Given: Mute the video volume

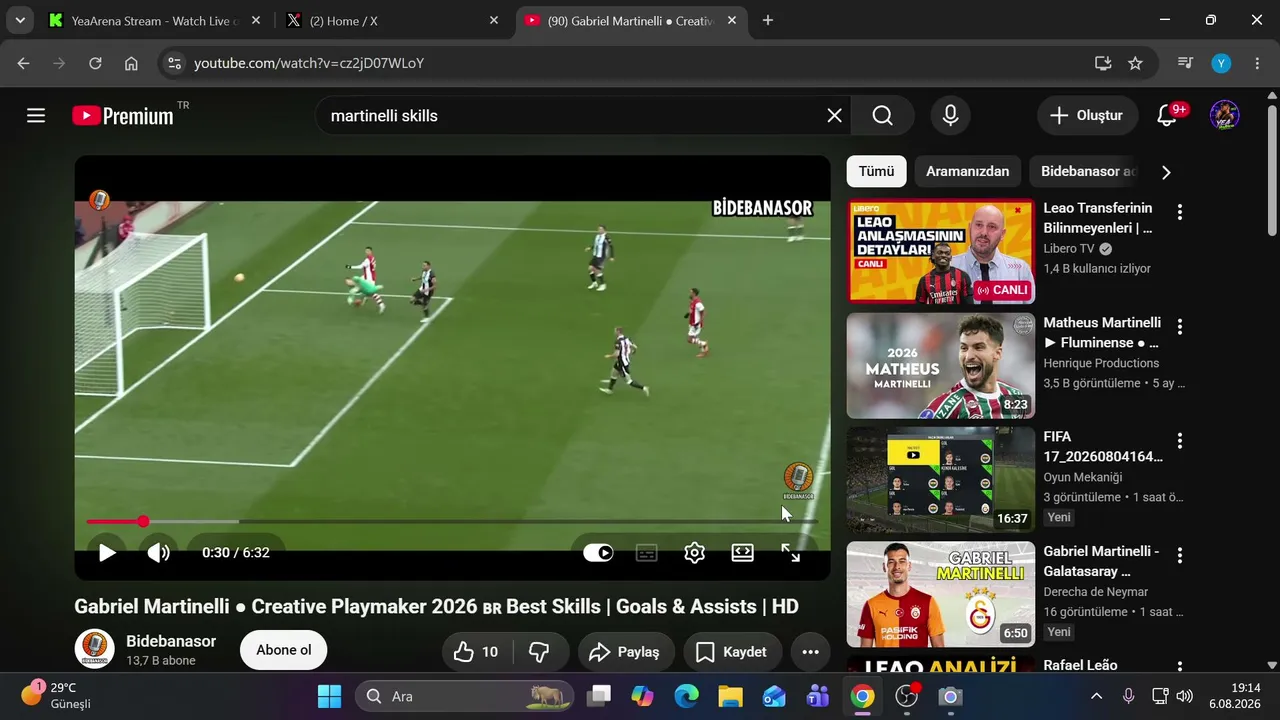Looking at the screenshot, I should [158, 552].
